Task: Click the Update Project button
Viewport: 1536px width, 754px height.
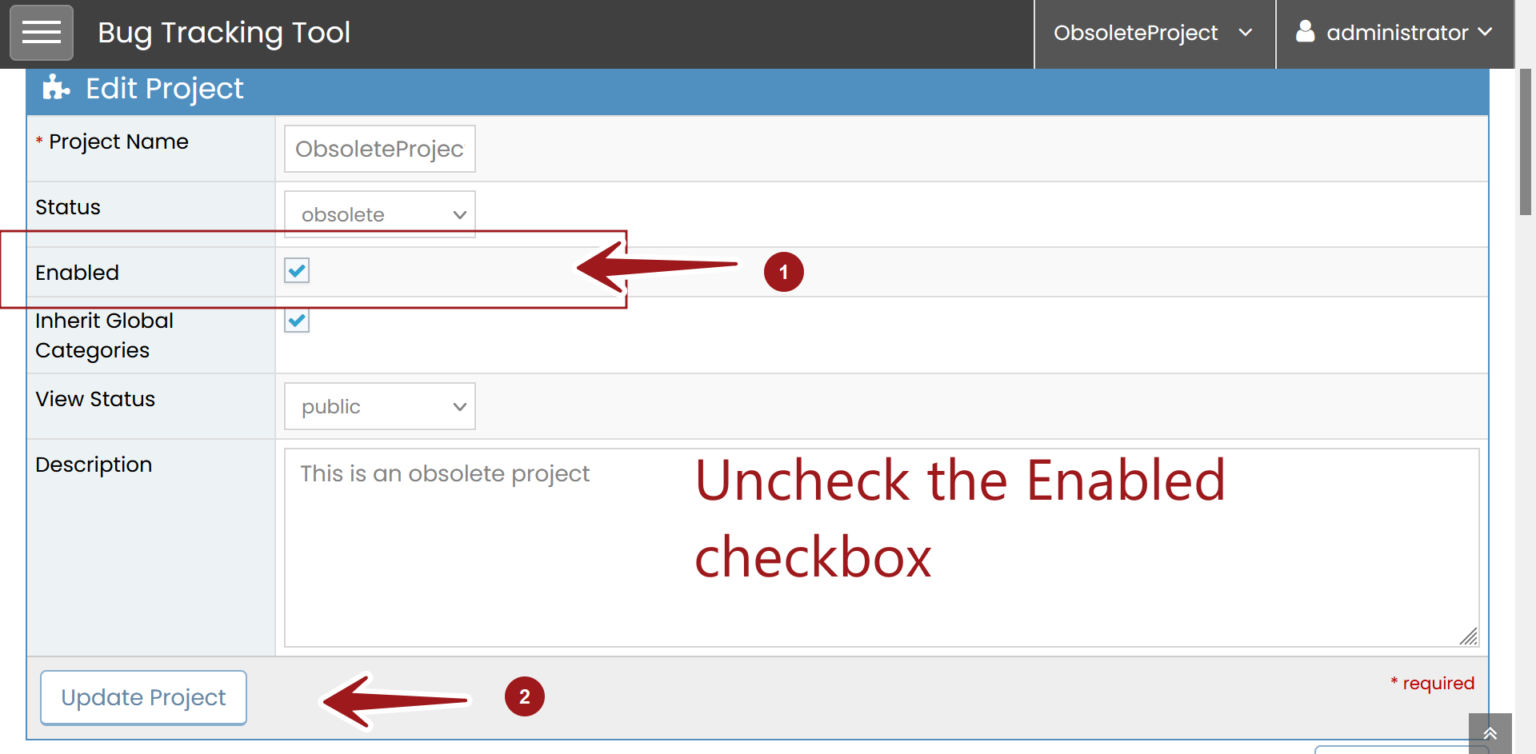Action: (x=143, y=697)
